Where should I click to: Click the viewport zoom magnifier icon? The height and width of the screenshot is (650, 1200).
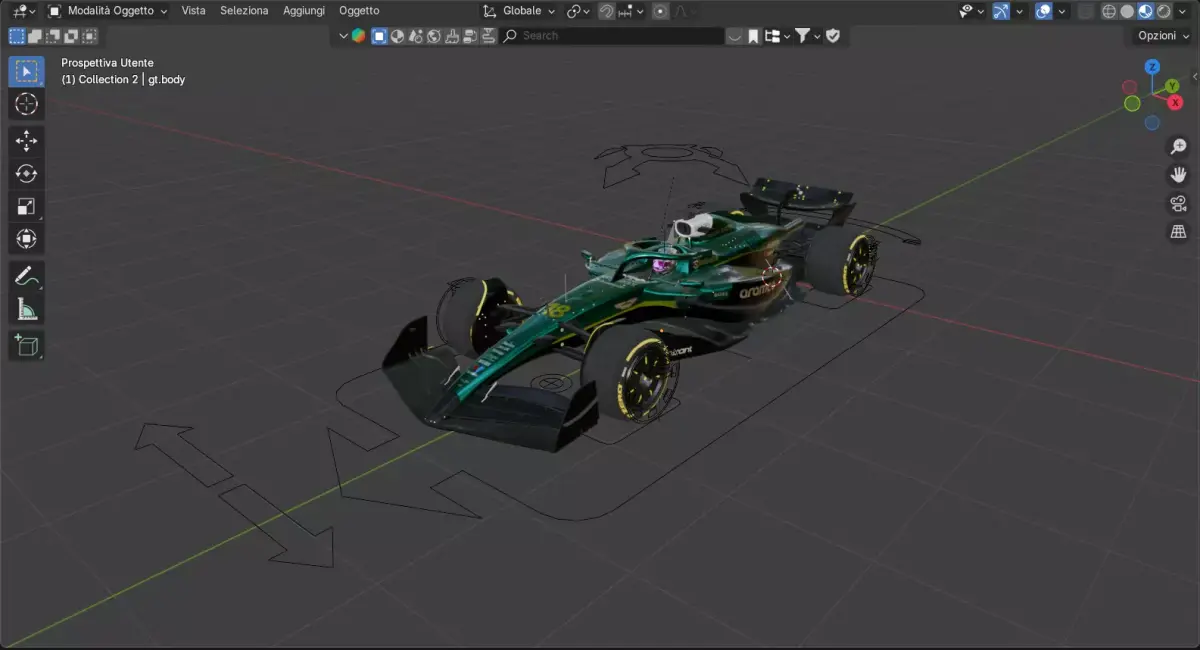click(1178, 147)
